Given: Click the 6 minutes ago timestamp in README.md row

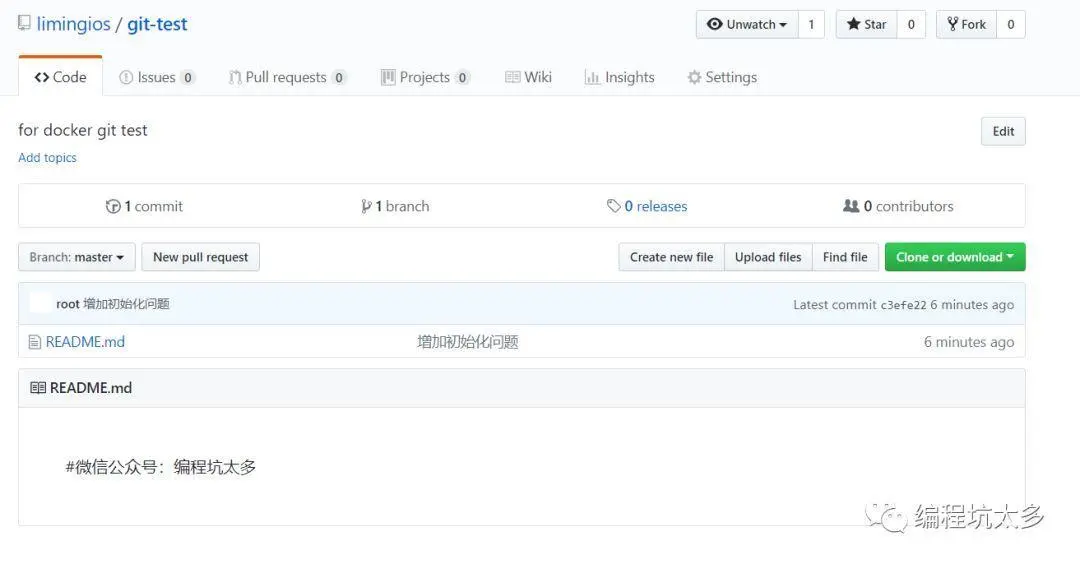Looking at the screenshot, I should (x=968, y=342).
